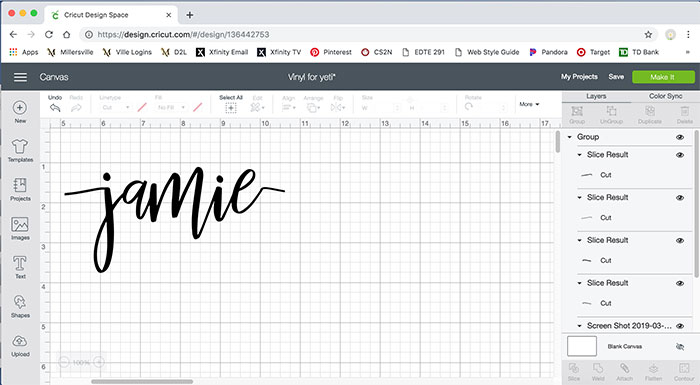Viewport: 700px width, 385px height.
Task: Collapse the first Slice Result
Action: 579,155
